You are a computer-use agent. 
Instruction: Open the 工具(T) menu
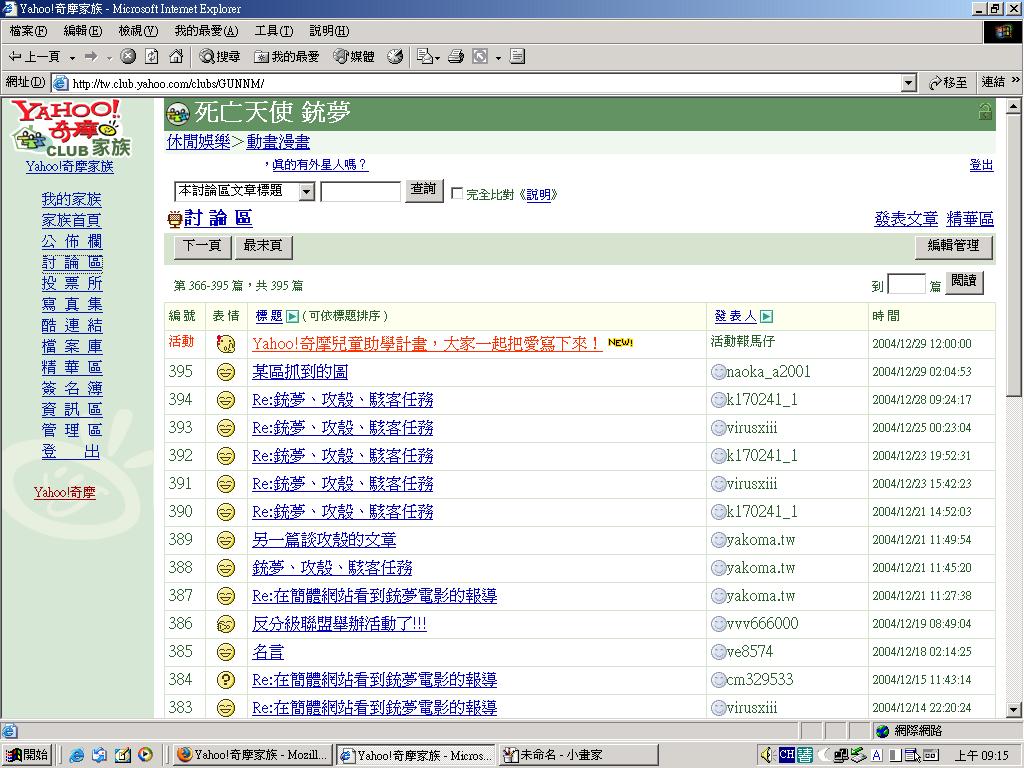pos(273,31)
